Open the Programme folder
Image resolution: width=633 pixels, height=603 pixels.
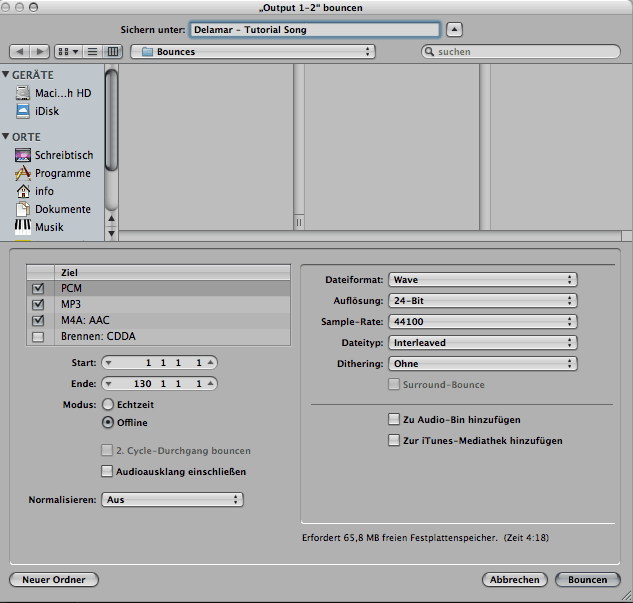coord(53,173)
